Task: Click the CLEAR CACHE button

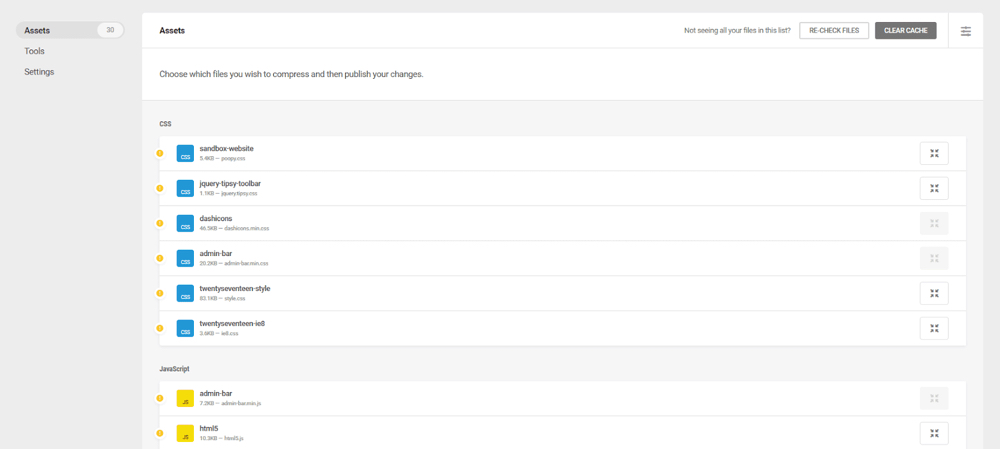Action: point(906,31)
